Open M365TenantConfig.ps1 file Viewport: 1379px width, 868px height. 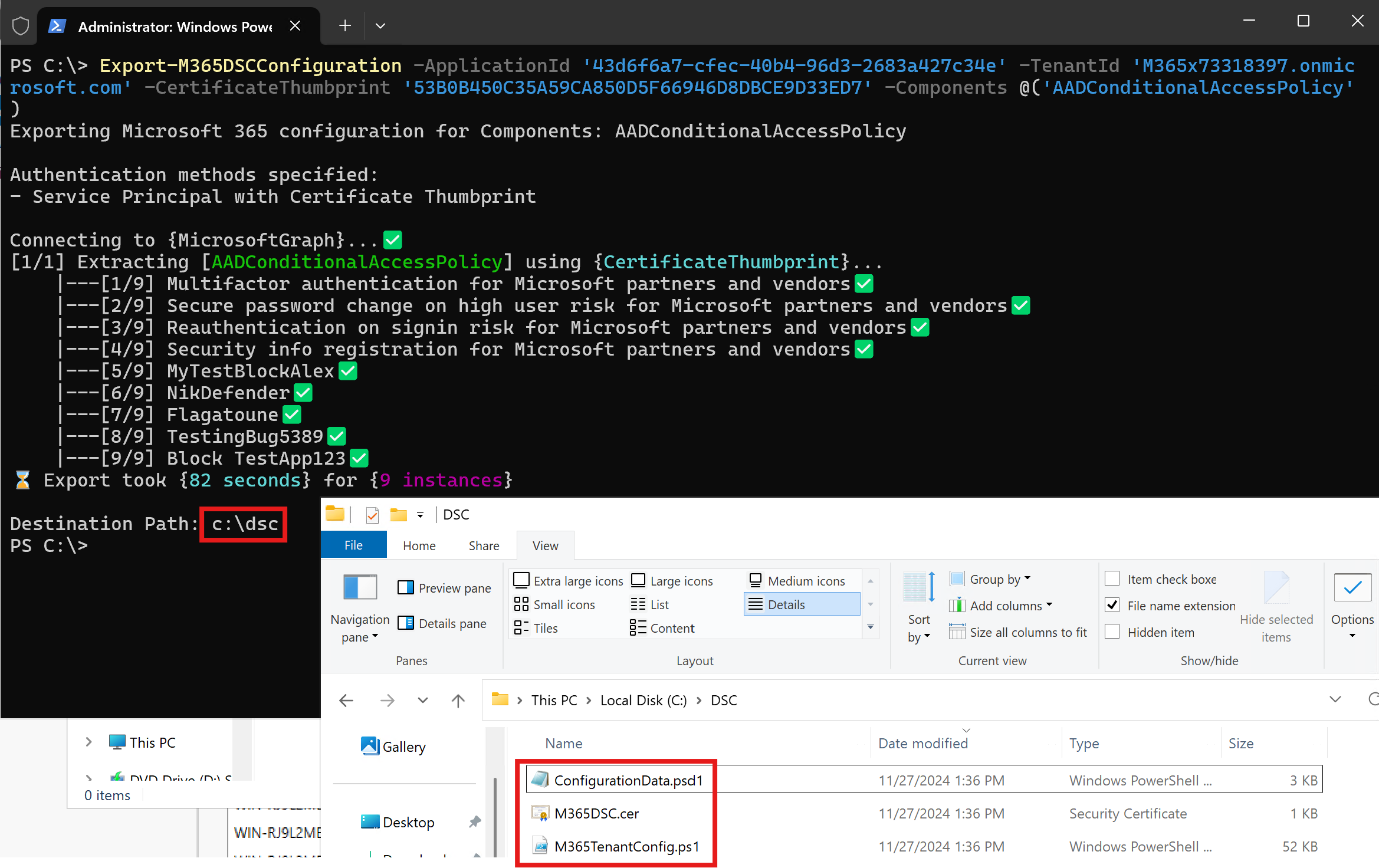point(627,846)
